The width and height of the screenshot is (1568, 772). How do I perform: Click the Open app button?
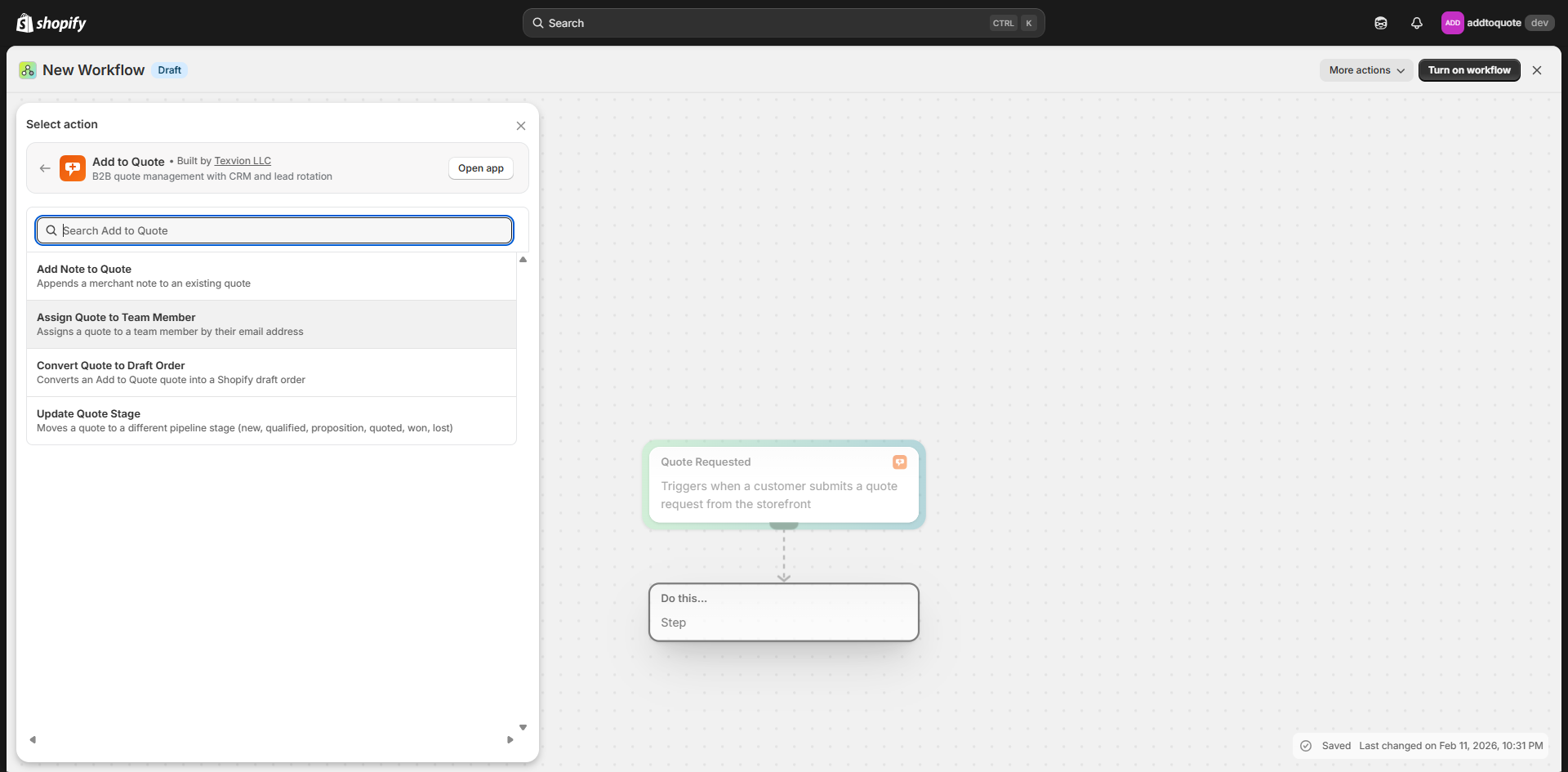click(481, 167)
